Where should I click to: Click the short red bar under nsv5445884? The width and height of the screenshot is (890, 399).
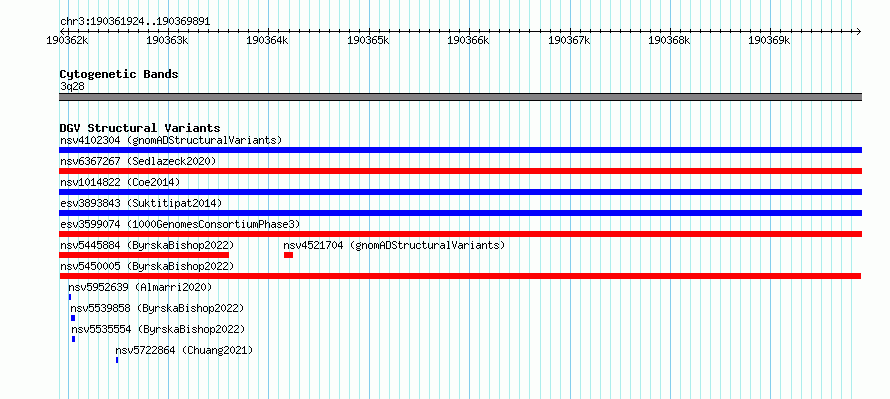pos(144,255)
